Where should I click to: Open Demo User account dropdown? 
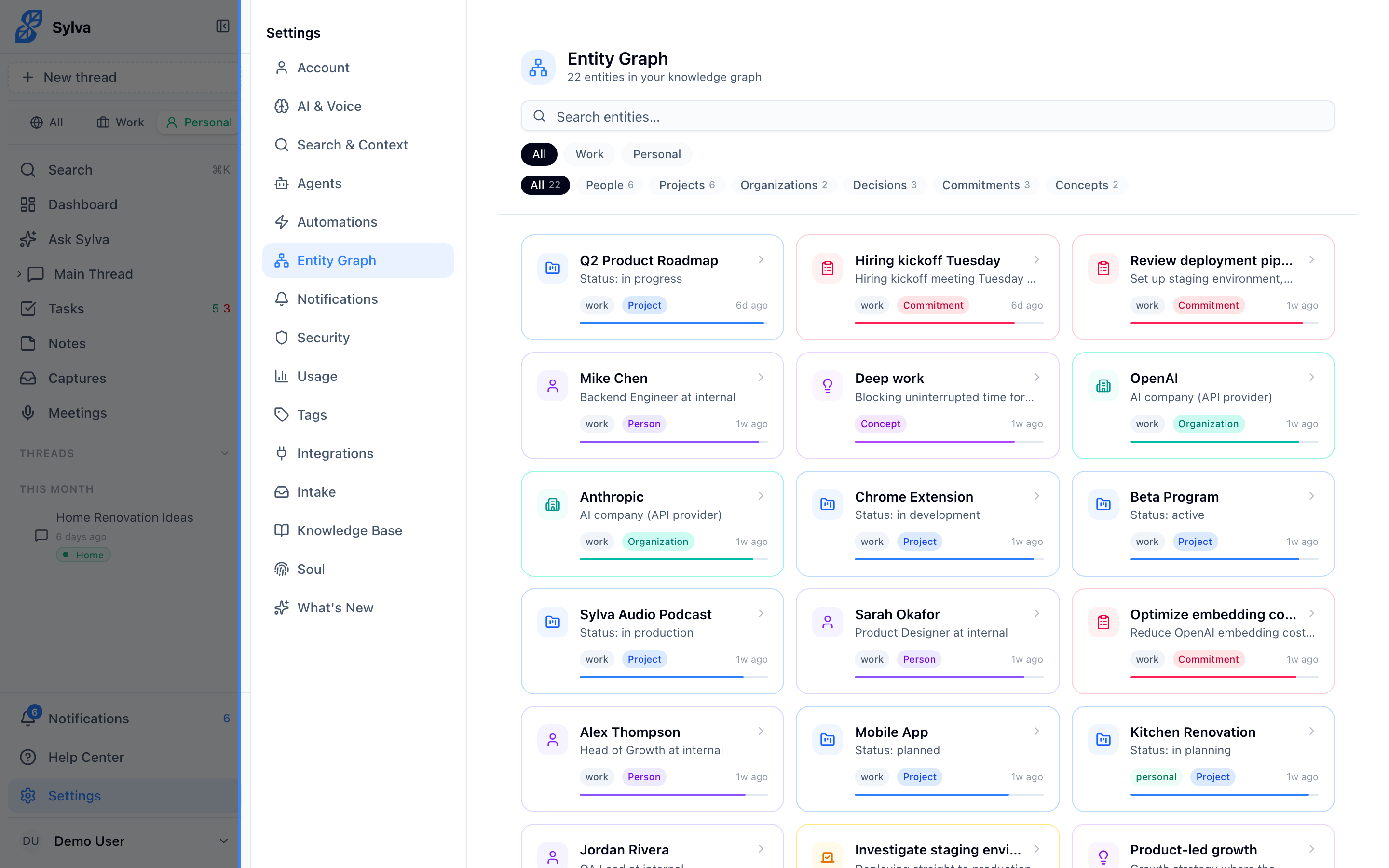(x=124, y=841)
